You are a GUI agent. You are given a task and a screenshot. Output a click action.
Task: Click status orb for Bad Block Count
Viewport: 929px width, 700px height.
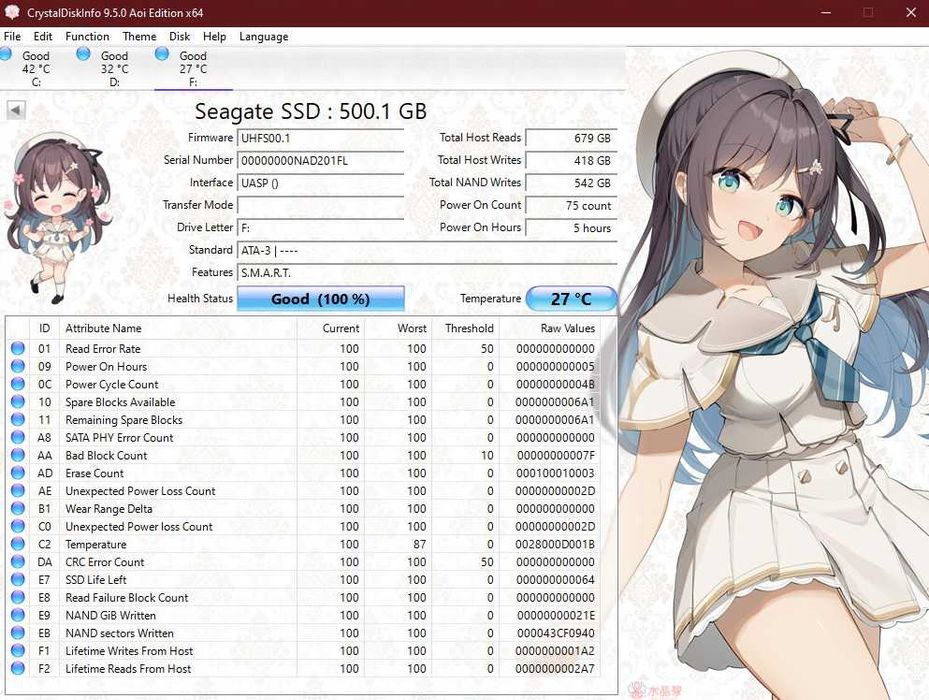18,455
